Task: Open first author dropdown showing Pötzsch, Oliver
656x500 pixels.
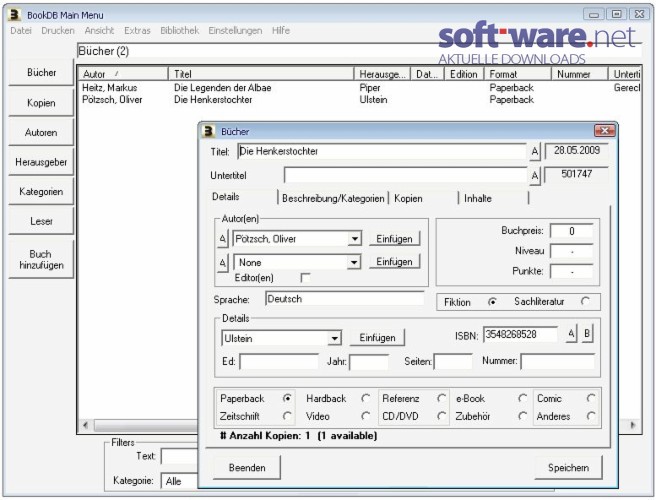Action: point(354,239)
